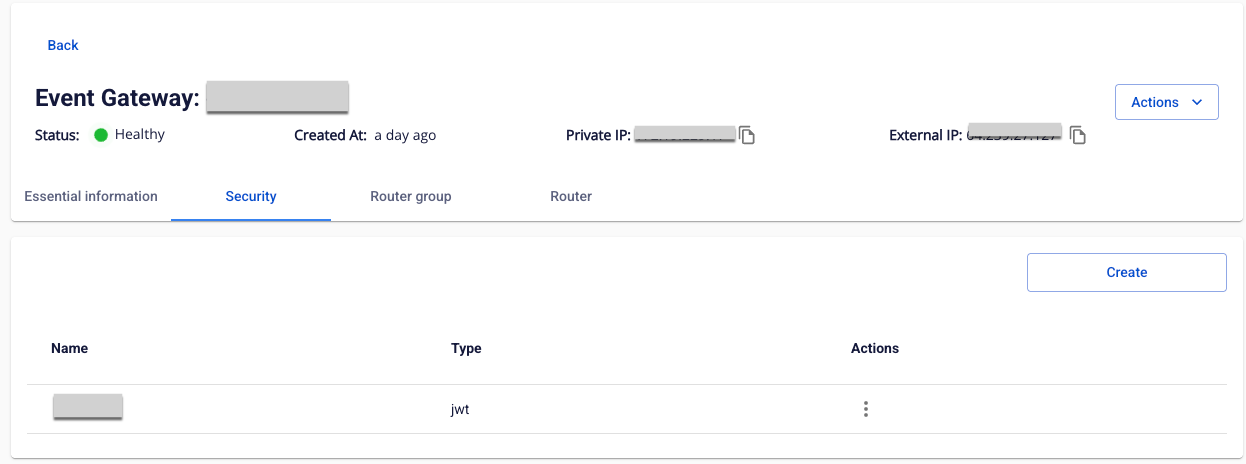
Task: Go back using the Back link
Action: coord(63,45)
